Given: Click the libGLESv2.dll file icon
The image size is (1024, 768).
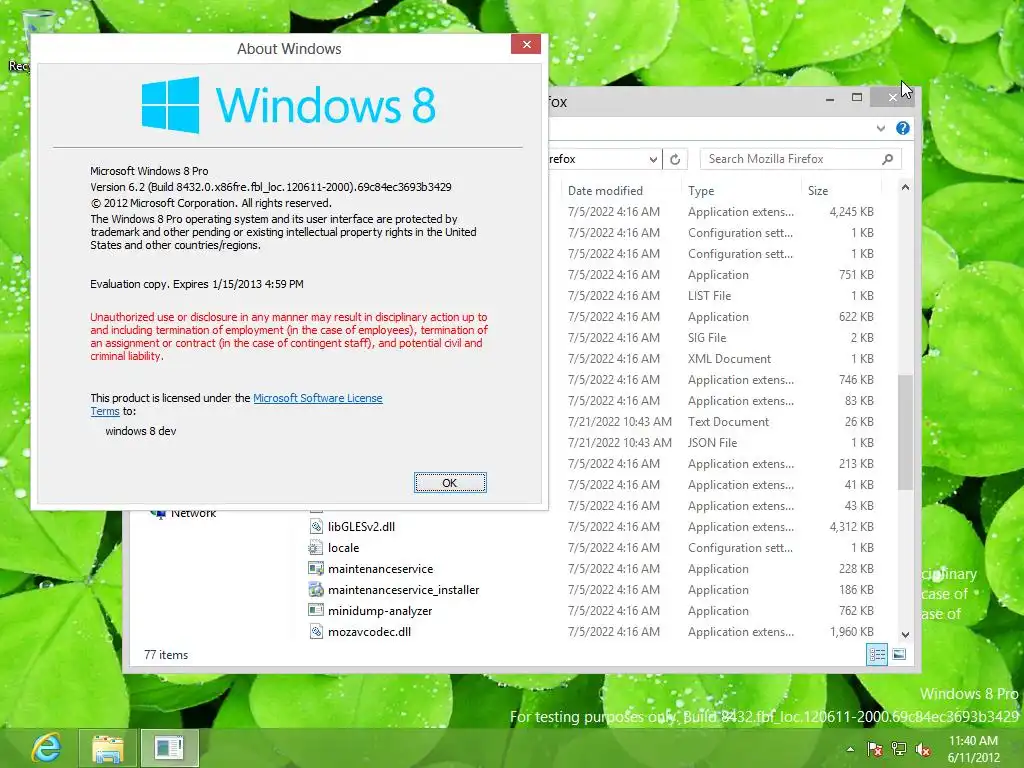Looking at the screenshot, I should (x=316, y=526).
